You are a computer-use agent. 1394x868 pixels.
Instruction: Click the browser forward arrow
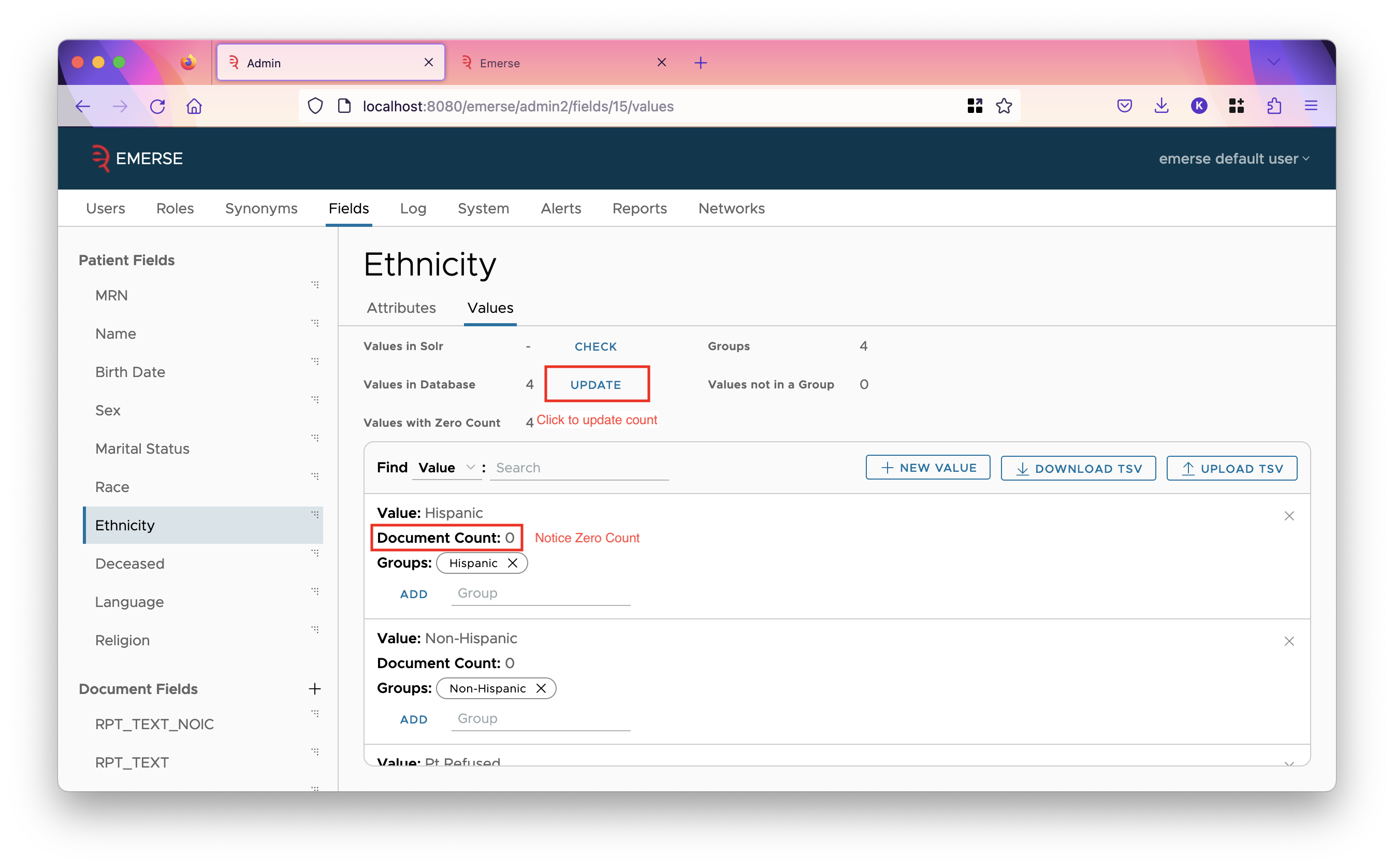coord(120,106)
